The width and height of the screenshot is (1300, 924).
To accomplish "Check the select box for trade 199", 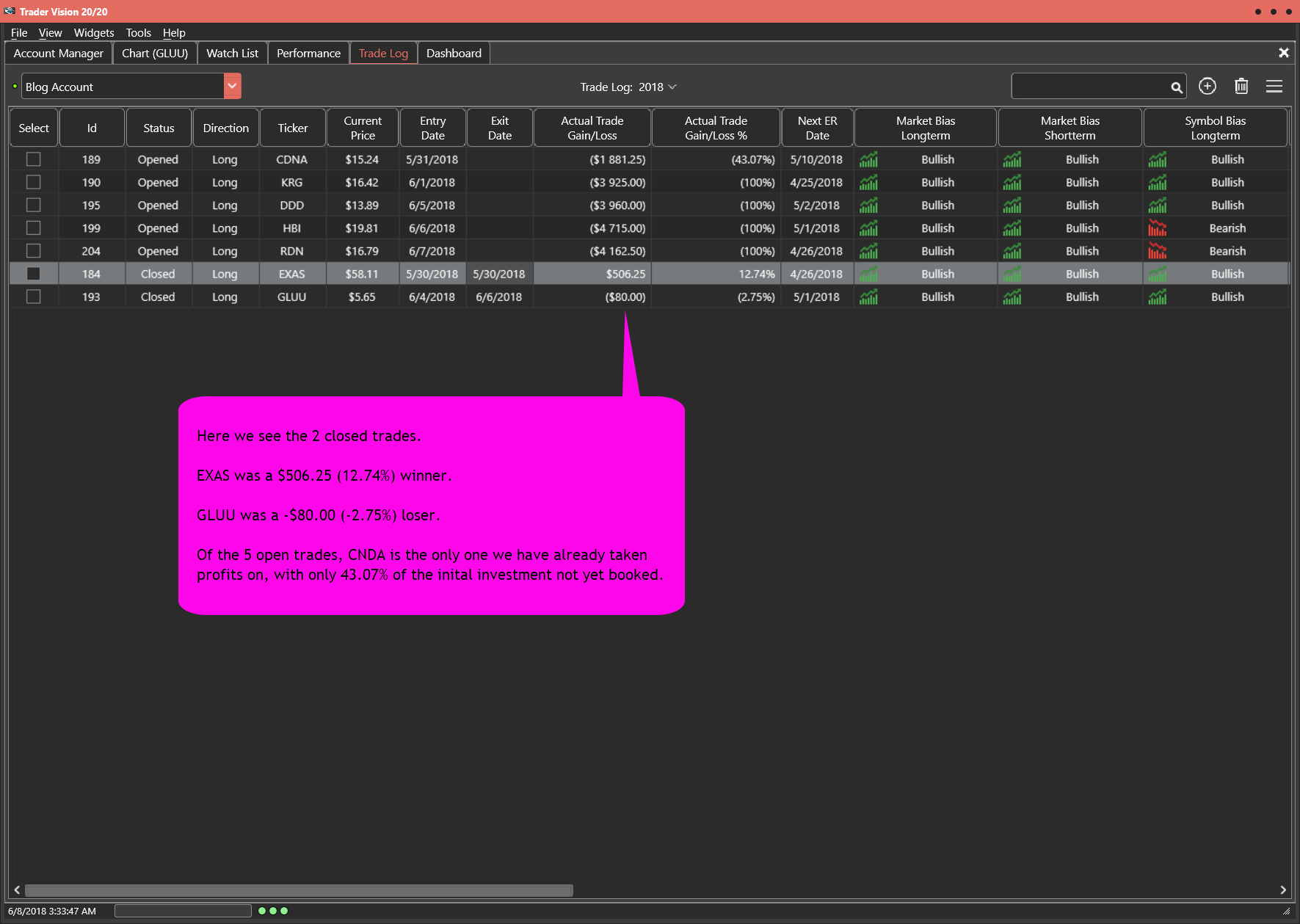I will click(33, 228).
